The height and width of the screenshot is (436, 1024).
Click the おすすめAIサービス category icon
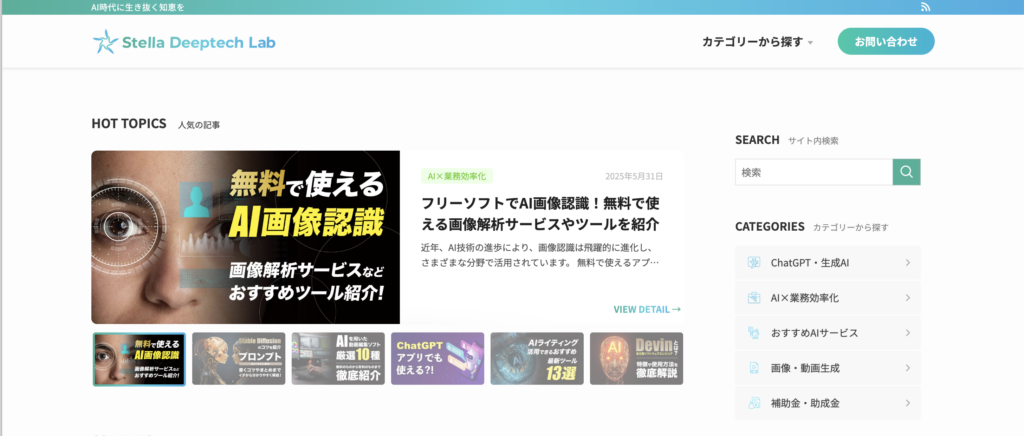(x=754, y=333)
